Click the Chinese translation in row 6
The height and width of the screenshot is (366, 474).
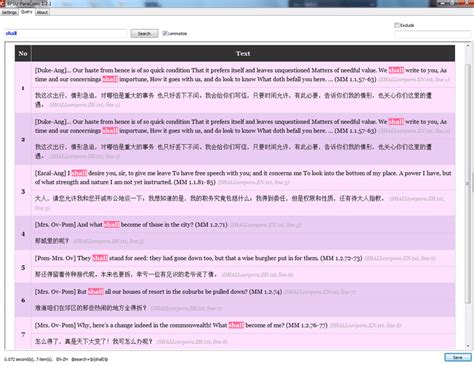(91, 308)
